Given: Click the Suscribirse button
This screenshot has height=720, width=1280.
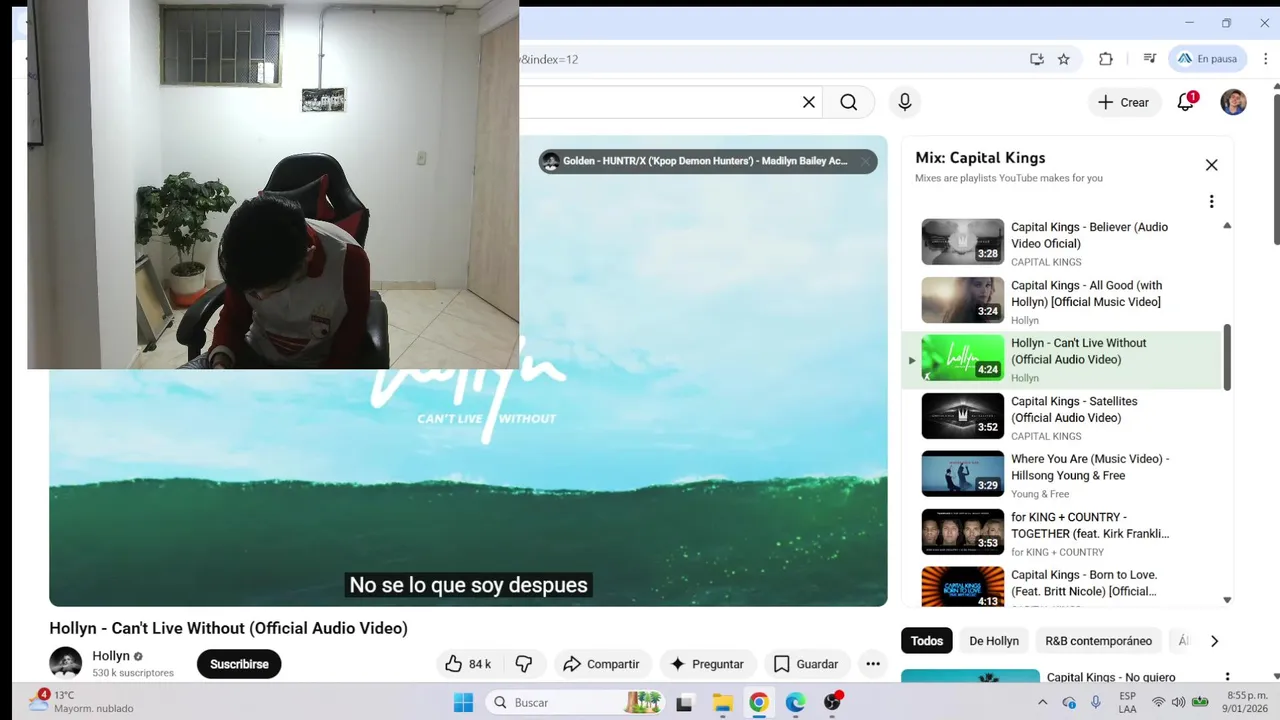Looking at the screenshot, I should pyautogui.click(x=239, y=664).
